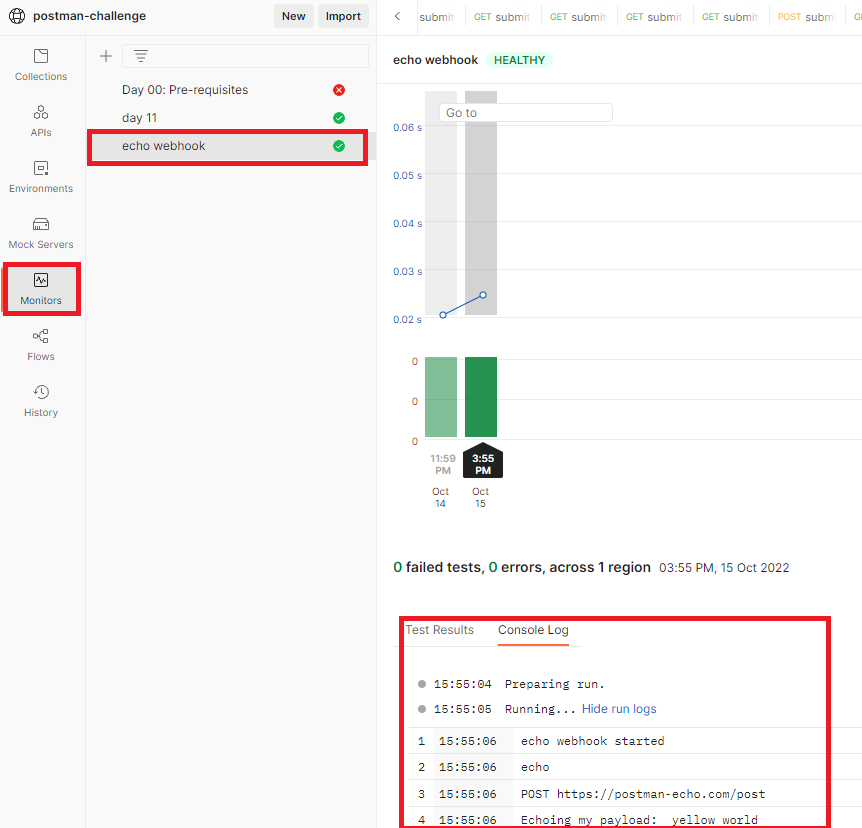
Task: Click log line 2 'echo'
Action: [535, 767]
